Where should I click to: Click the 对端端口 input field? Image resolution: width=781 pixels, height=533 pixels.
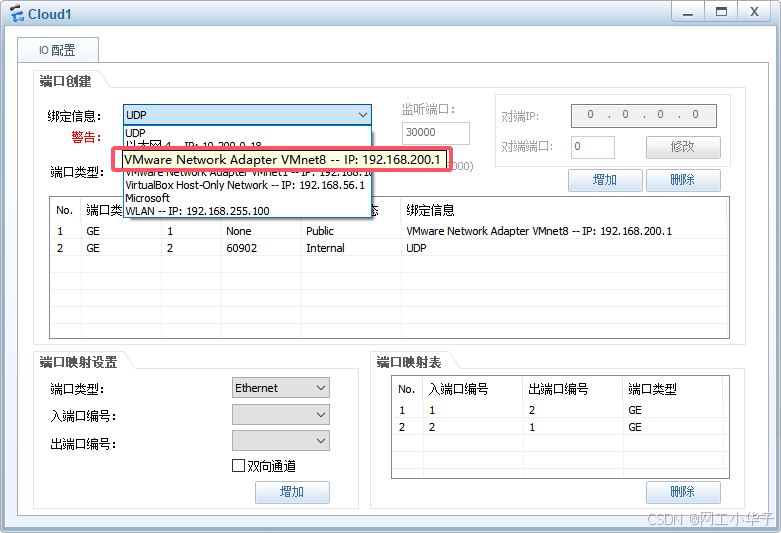(x=593, y=147)
